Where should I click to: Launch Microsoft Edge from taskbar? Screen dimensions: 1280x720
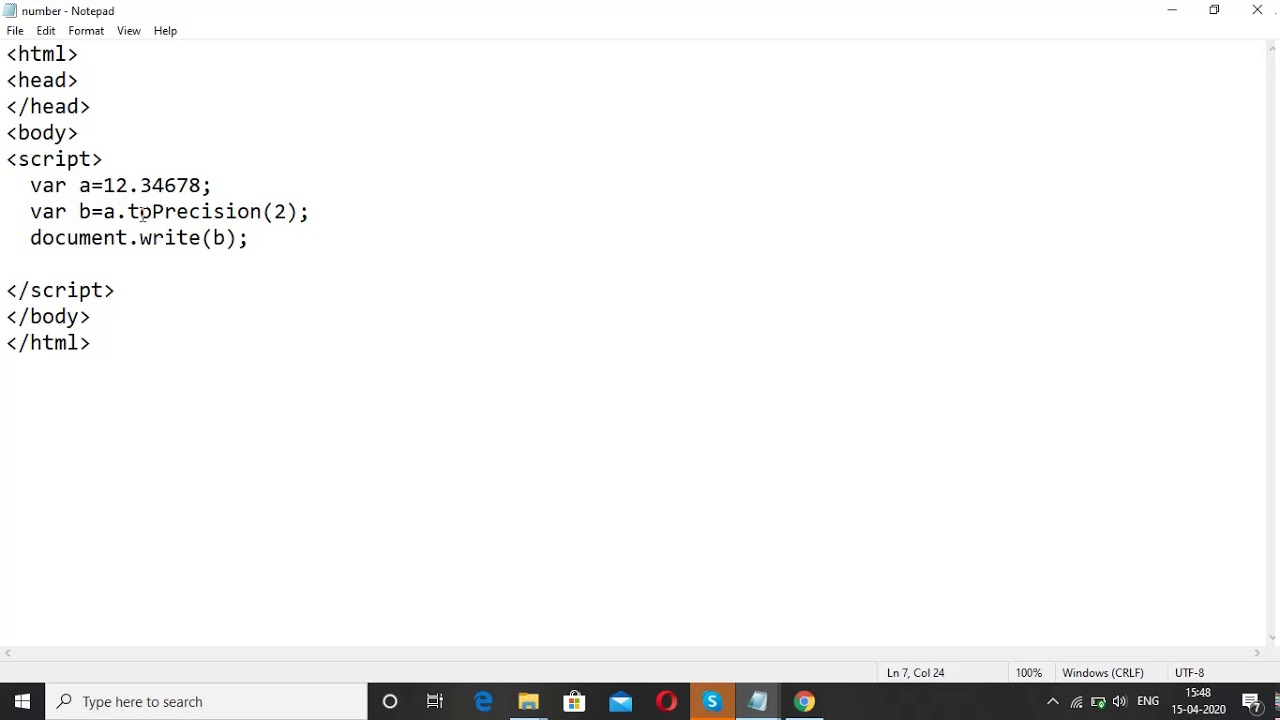pyautogui.click(x=483, y=702)
